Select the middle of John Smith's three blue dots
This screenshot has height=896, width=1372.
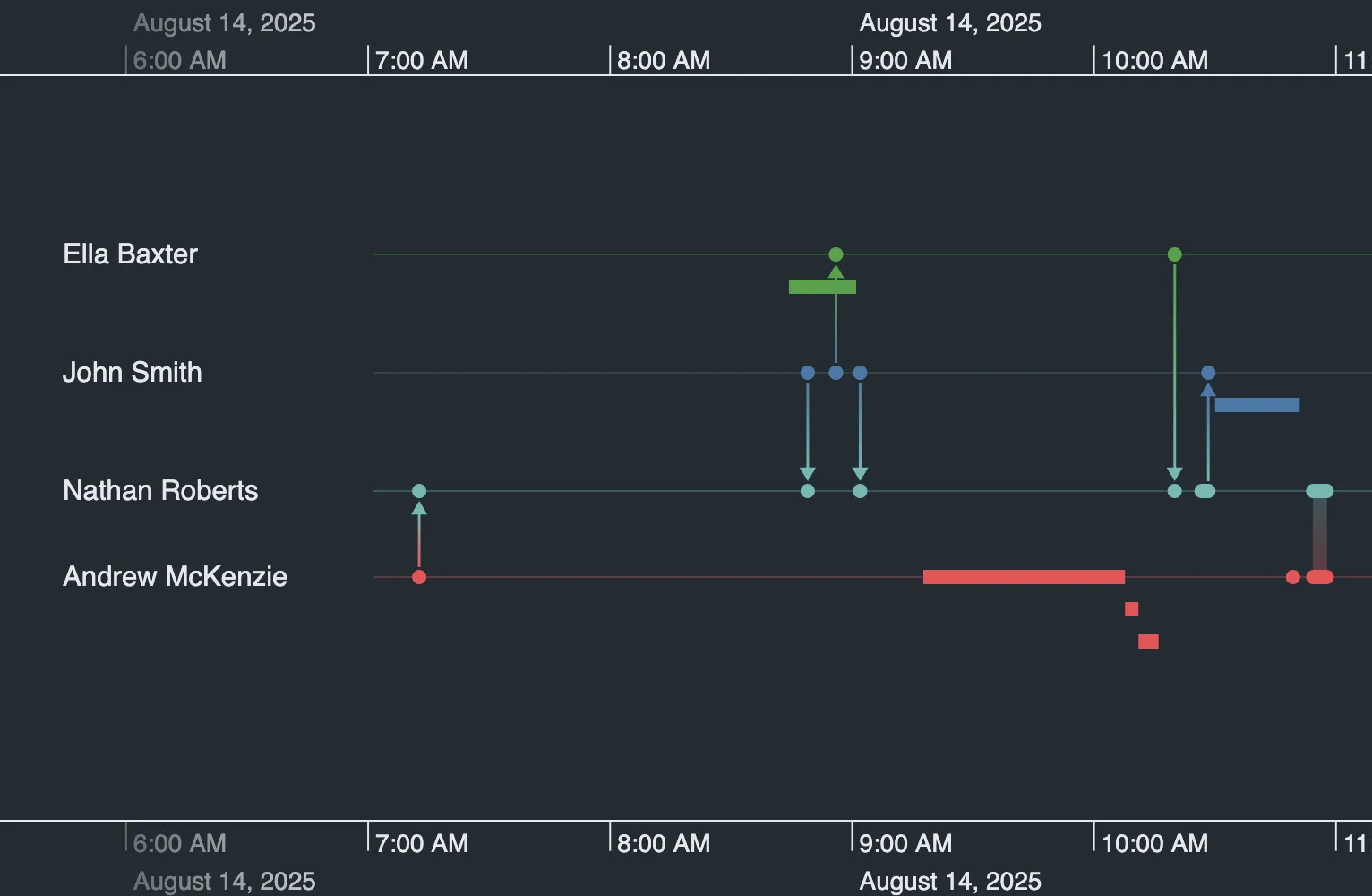pos(836,373)
